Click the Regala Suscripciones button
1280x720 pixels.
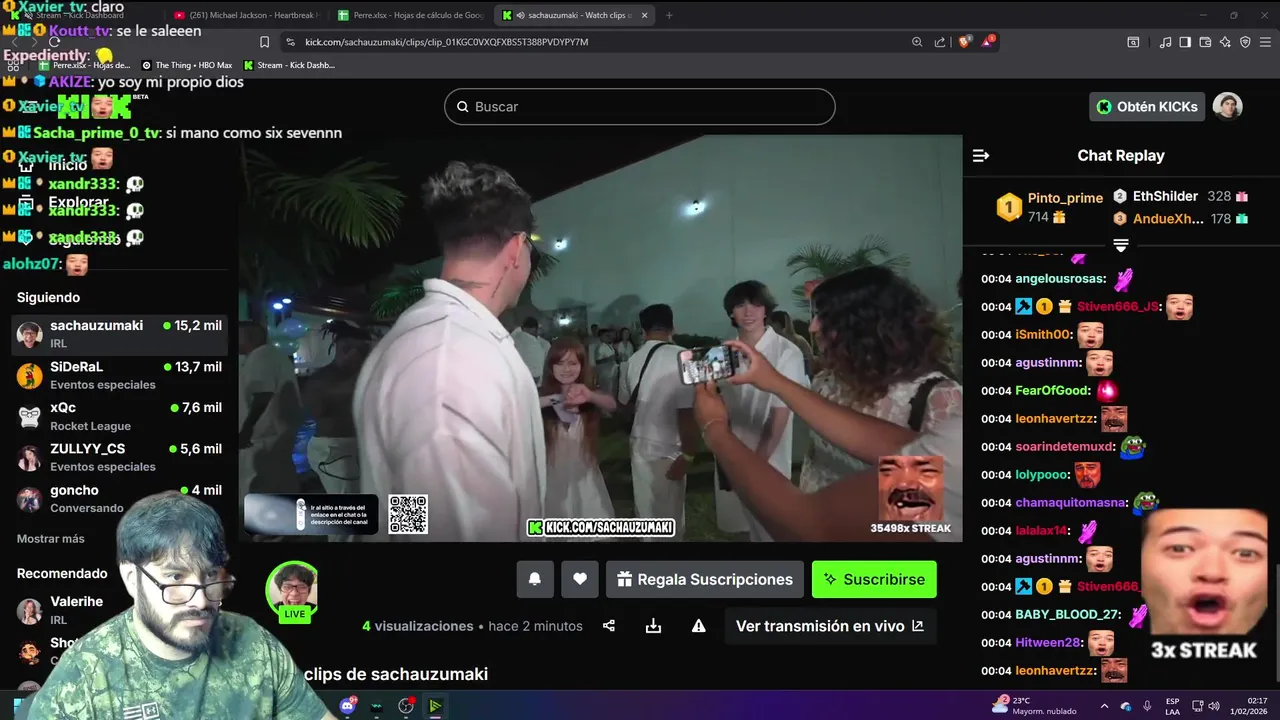tap(705, 579)
